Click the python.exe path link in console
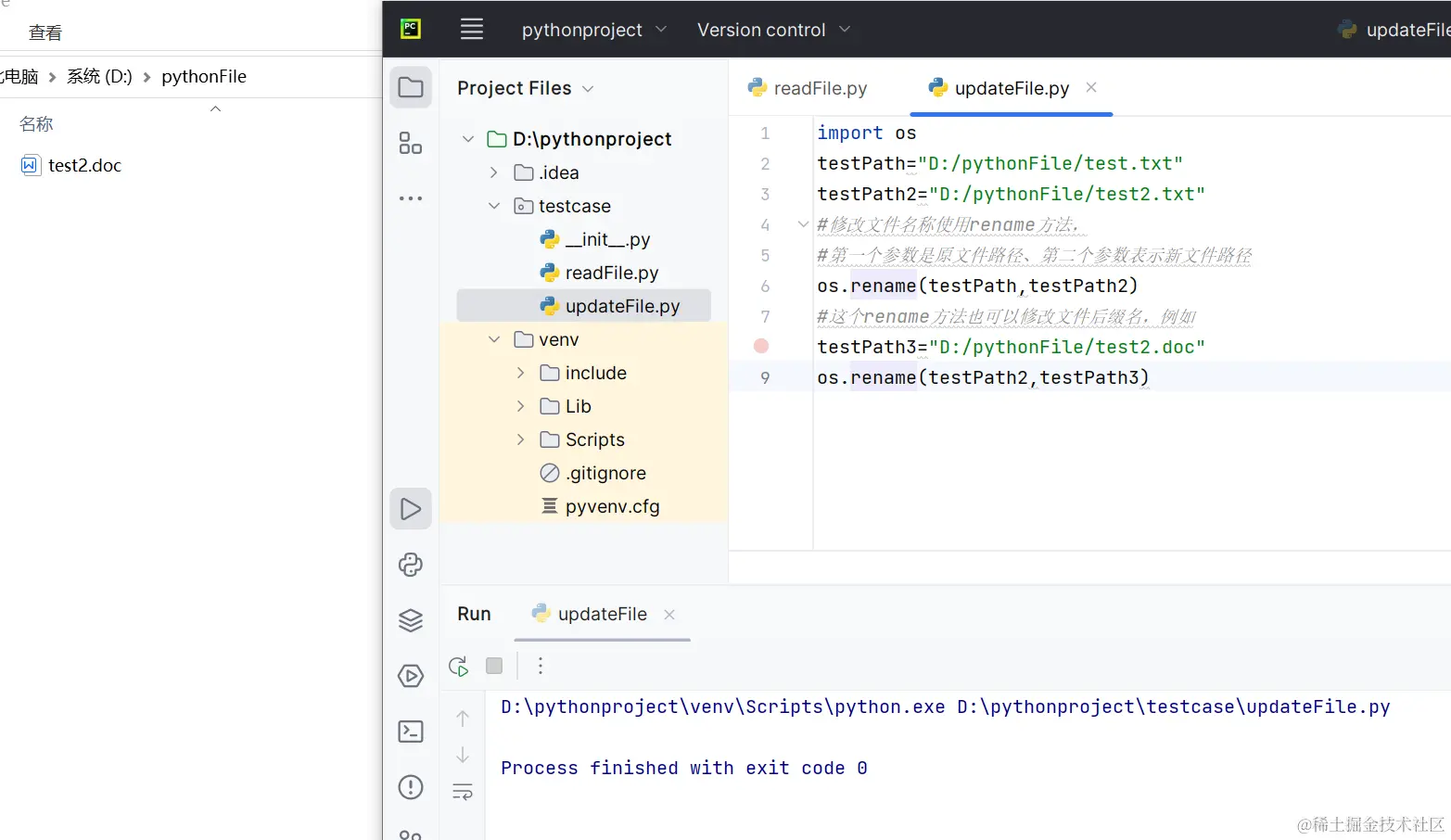This screenshot has width=1451, height=840. click(x=723, y=706)
